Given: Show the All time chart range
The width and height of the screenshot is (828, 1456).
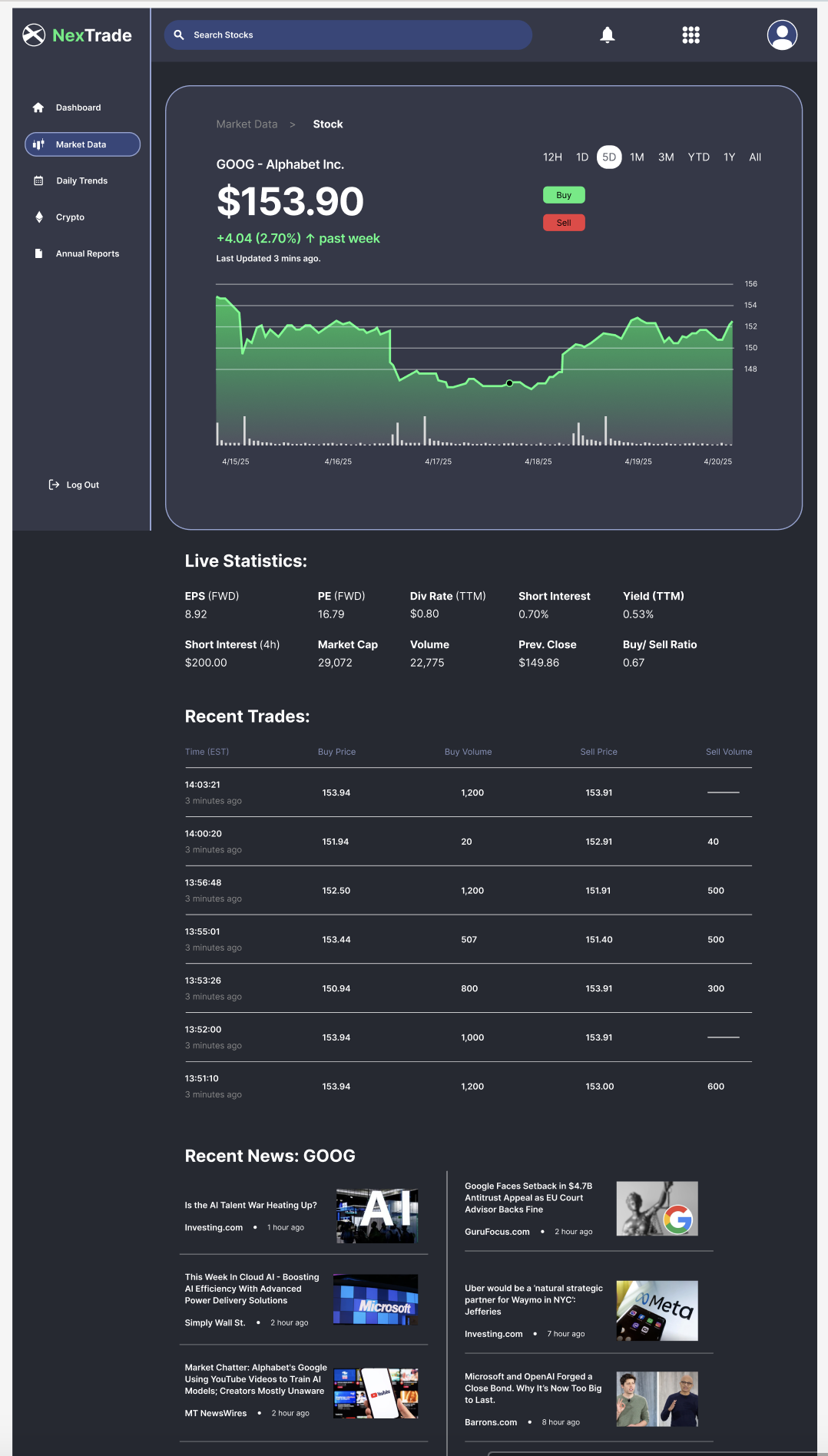Looking at the screenshot, I should tap(755, 157).
